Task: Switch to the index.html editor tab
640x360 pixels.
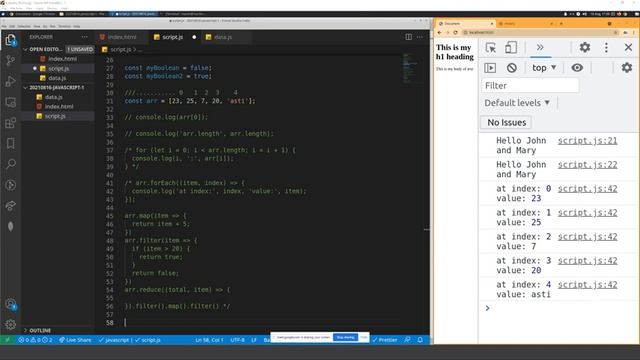Action: (122, 37)
